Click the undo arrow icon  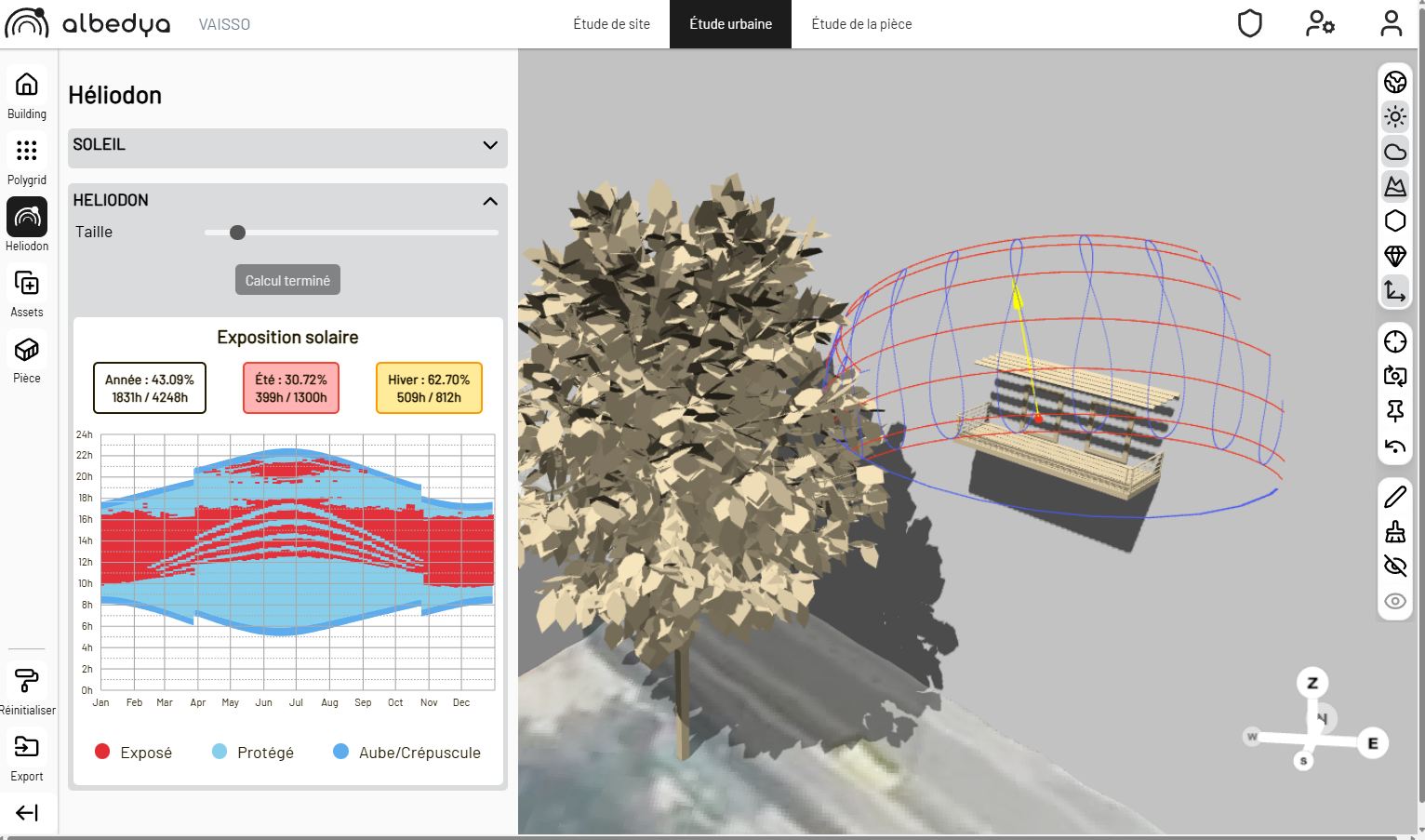coord(1395,447)
